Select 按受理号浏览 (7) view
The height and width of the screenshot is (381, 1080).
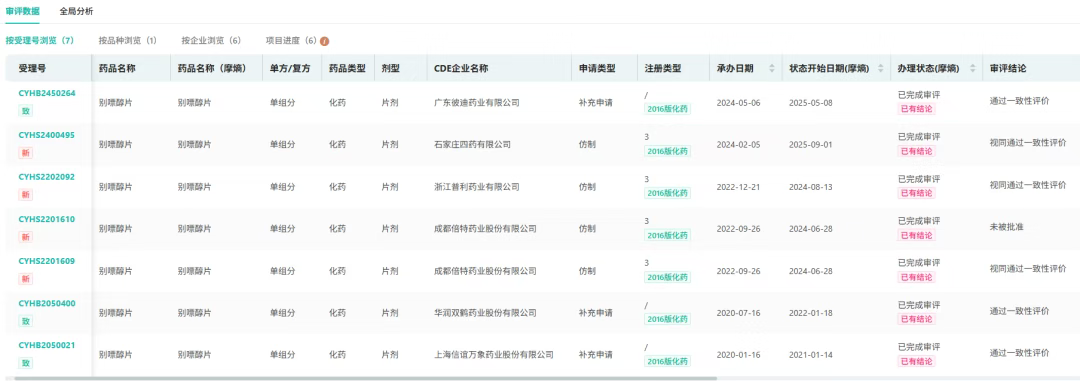click(x=39, y=41)
